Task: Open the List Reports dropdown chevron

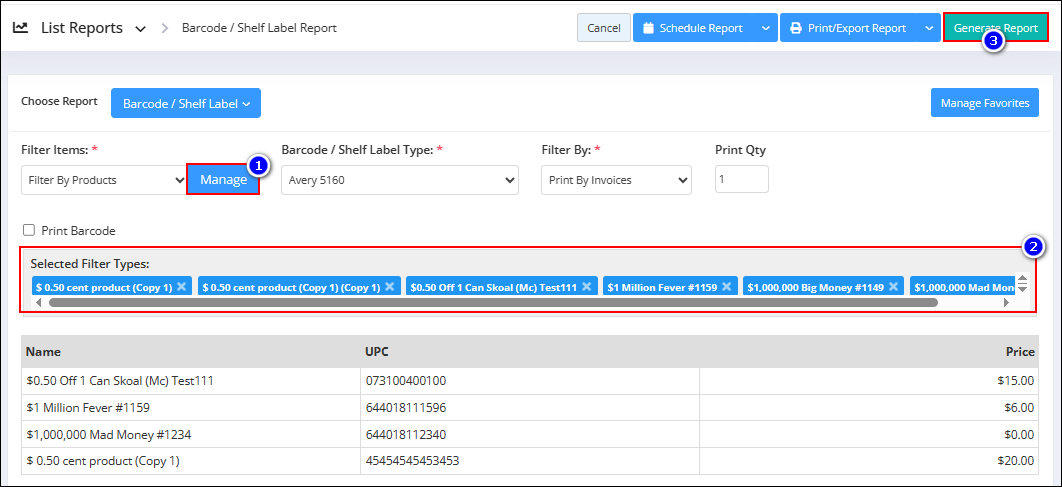Action: (x=141, y=28)
